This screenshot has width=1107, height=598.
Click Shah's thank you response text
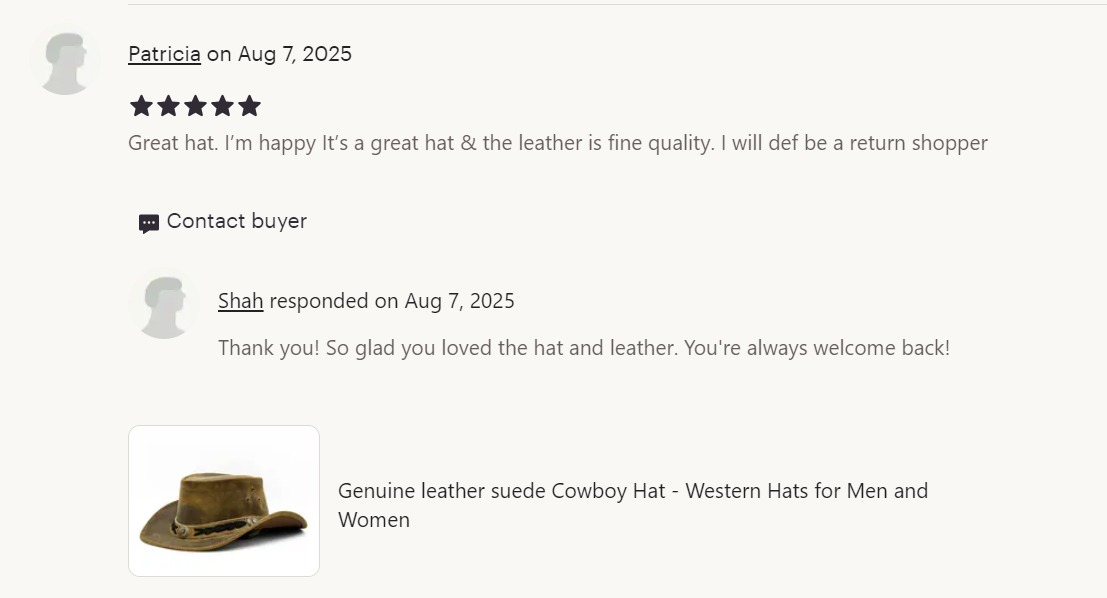583,348
